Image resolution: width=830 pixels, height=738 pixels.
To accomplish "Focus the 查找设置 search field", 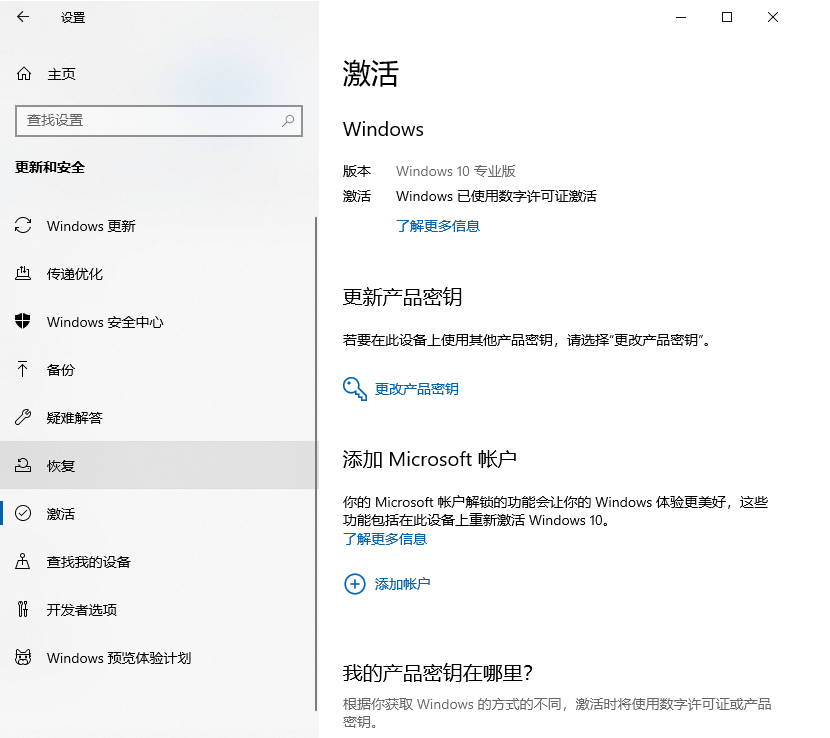I will click(x=159, y=121).
